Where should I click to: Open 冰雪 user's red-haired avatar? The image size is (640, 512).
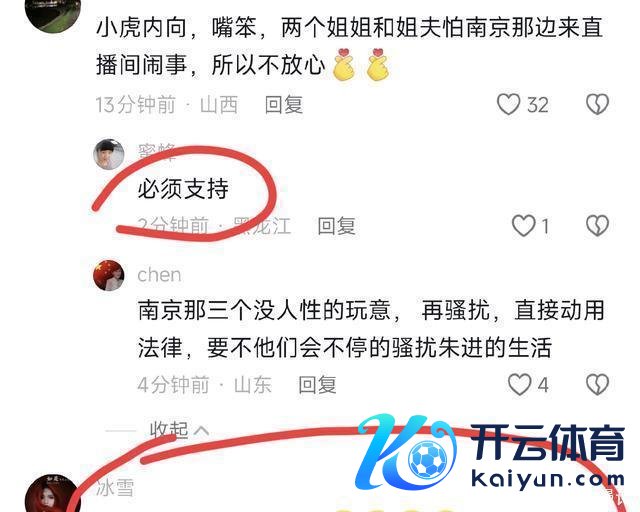click(x=52, y=493)
